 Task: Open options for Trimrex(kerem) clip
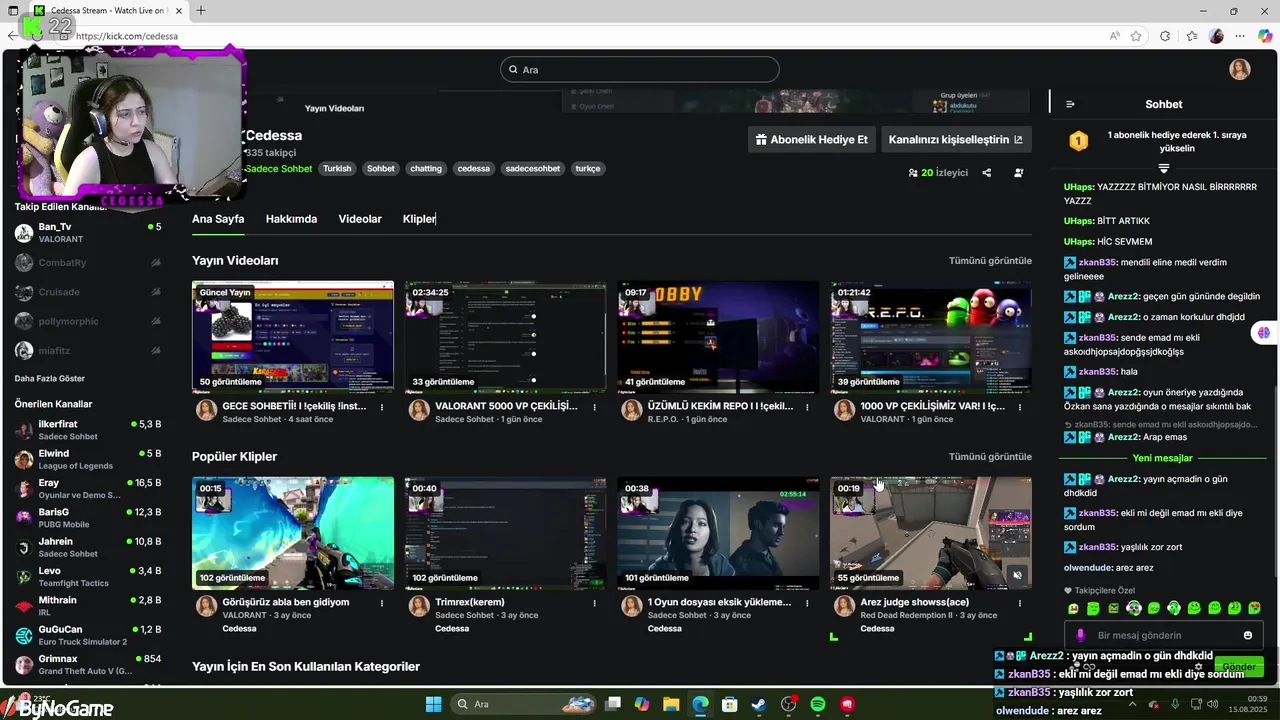[595, 603]
